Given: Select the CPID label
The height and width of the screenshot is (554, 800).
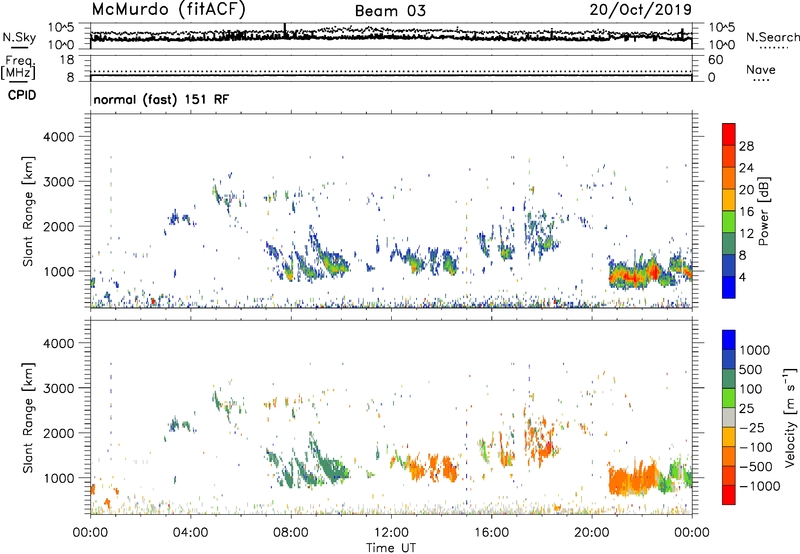Looking at the screenshot, I should pyautogui.click(x=22, y=95).
